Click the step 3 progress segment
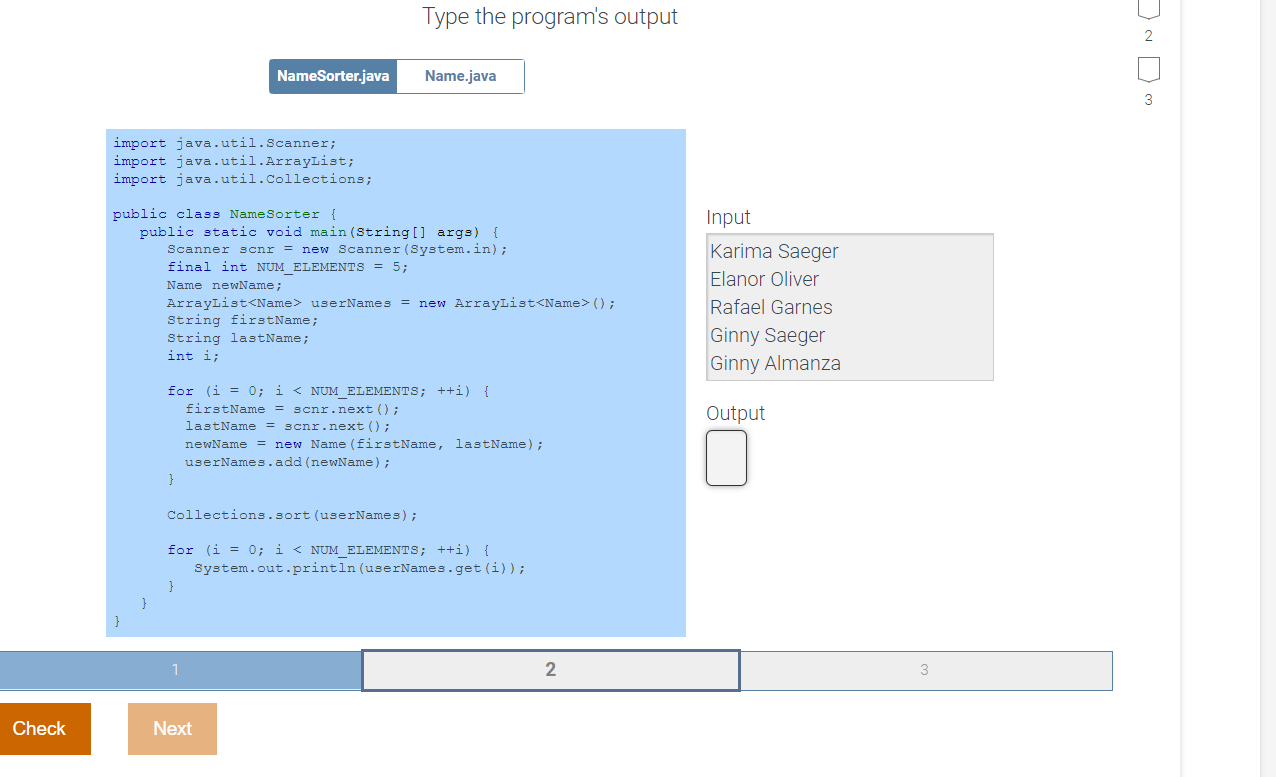 (x=925, y=670)
